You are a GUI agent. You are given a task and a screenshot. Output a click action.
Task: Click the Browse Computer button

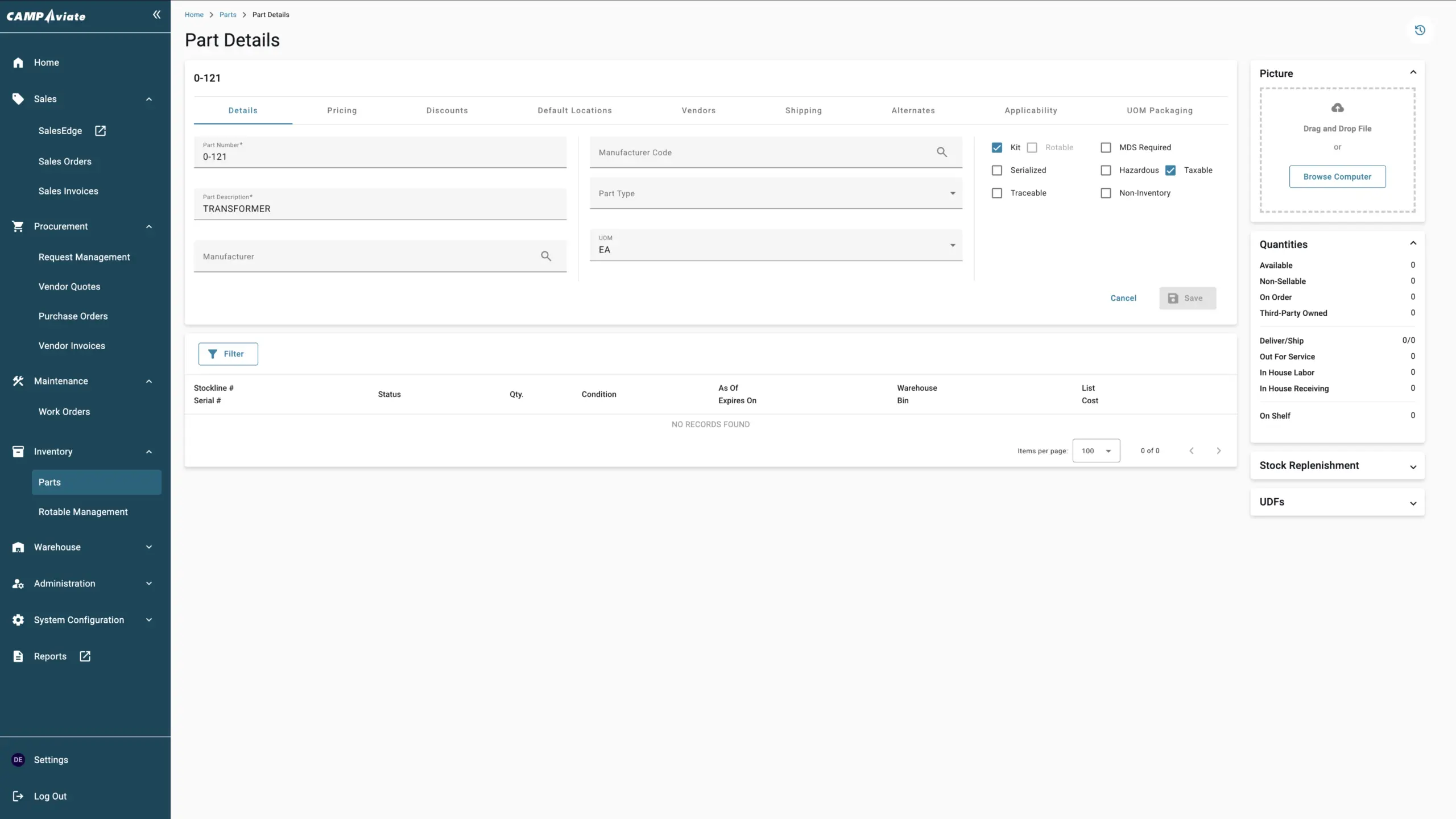(x=1337, y=177)
